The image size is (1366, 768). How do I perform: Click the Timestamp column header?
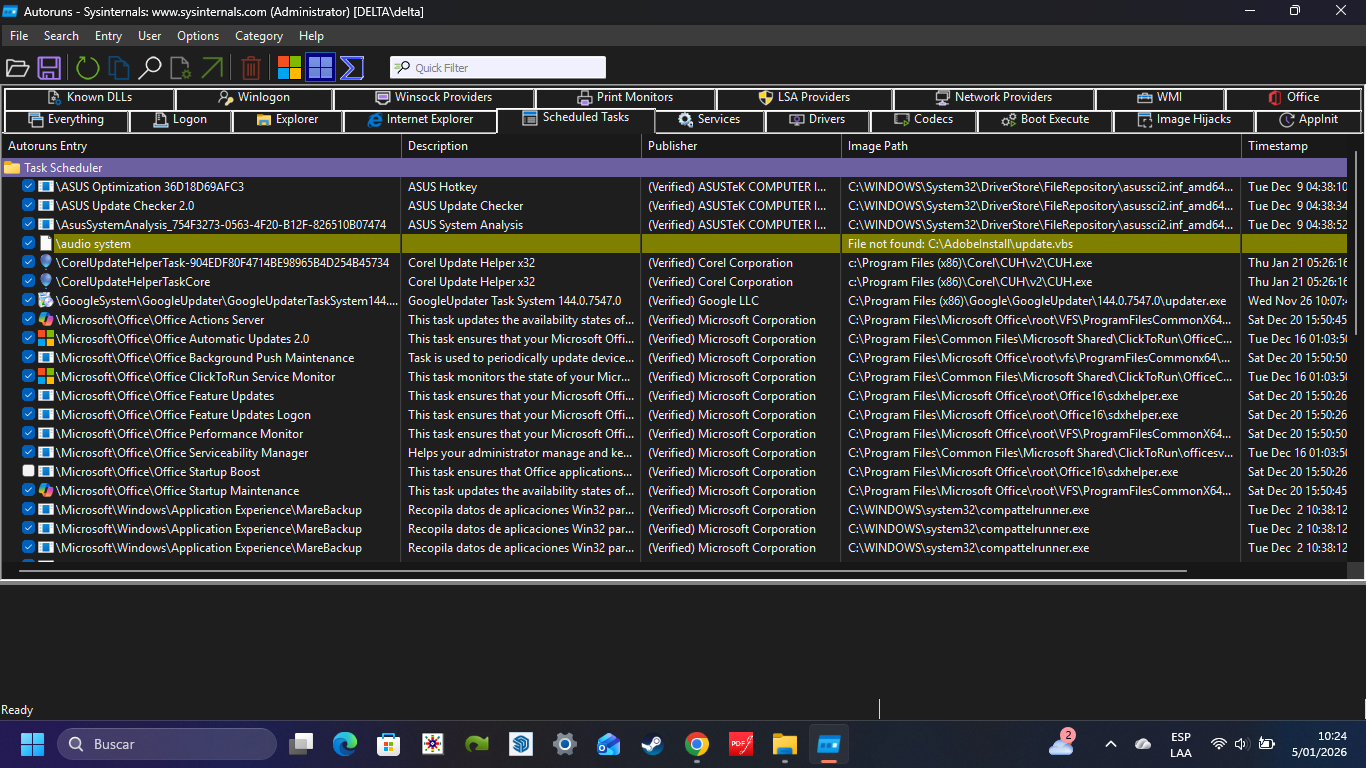tap(1295, 146)
